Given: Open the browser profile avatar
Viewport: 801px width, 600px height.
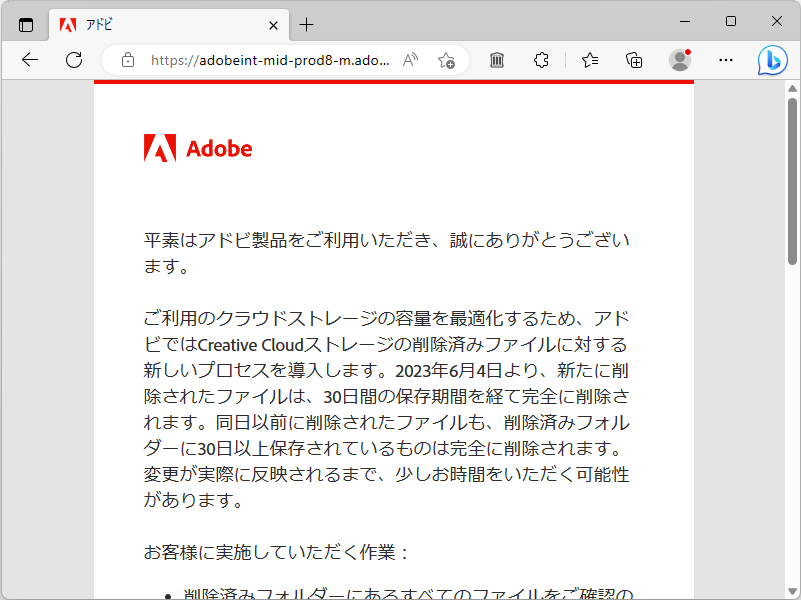Looking at the screenshot, I should pos(679,60).
